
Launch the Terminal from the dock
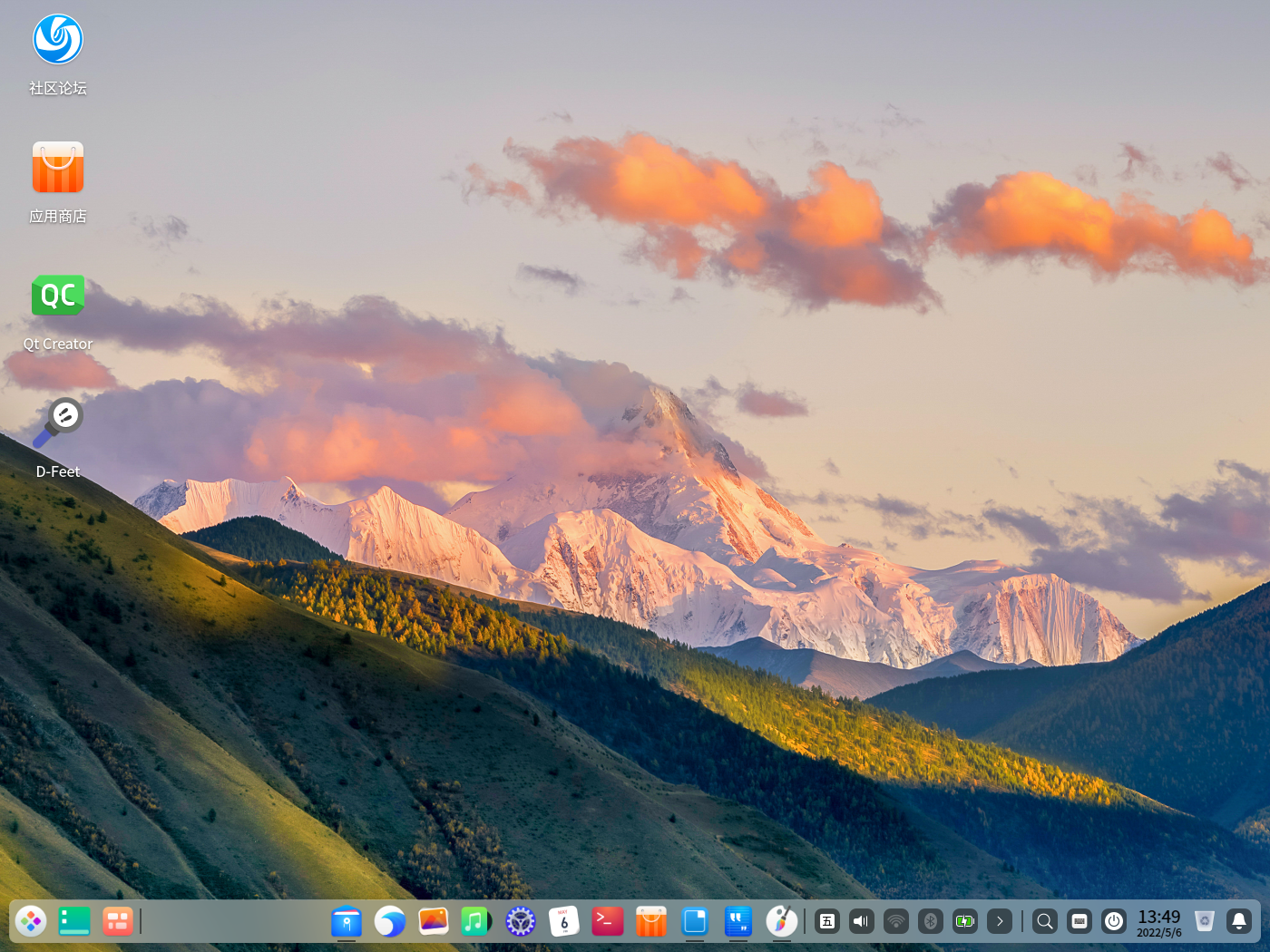pyautogui.click(x=608, y=921)
